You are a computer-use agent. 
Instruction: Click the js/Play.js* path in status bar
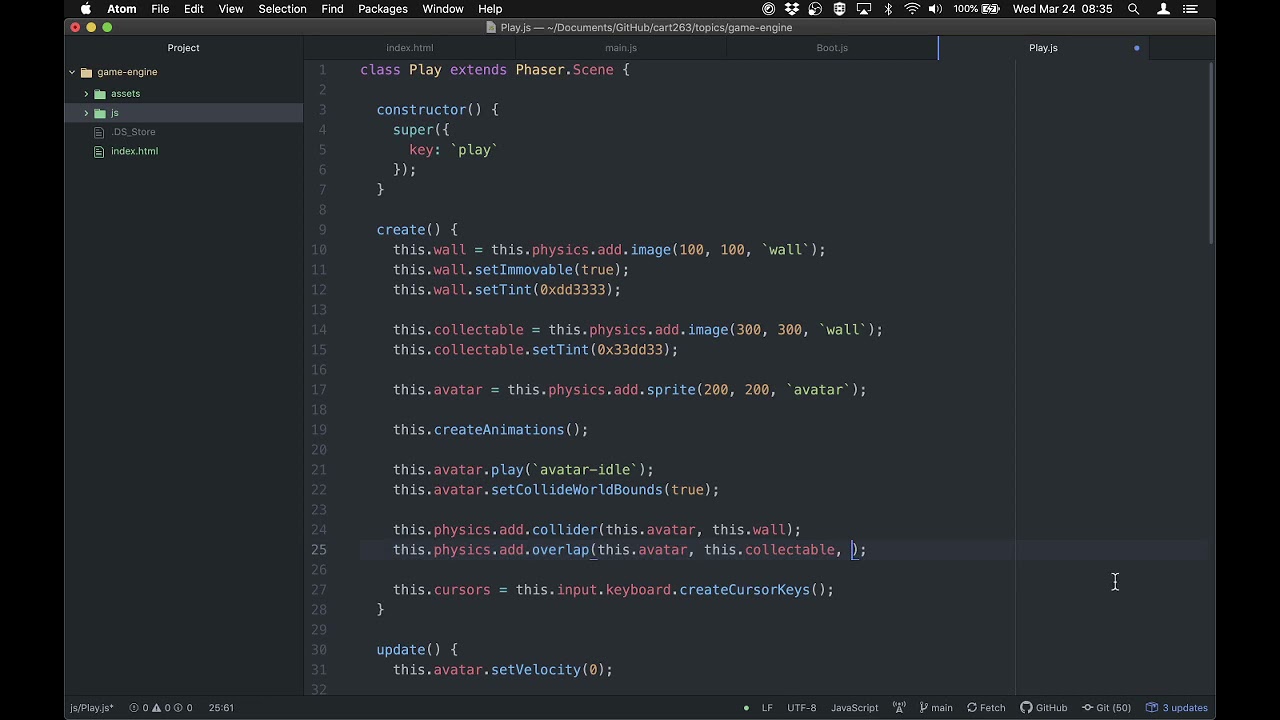(x=91, y=708)
